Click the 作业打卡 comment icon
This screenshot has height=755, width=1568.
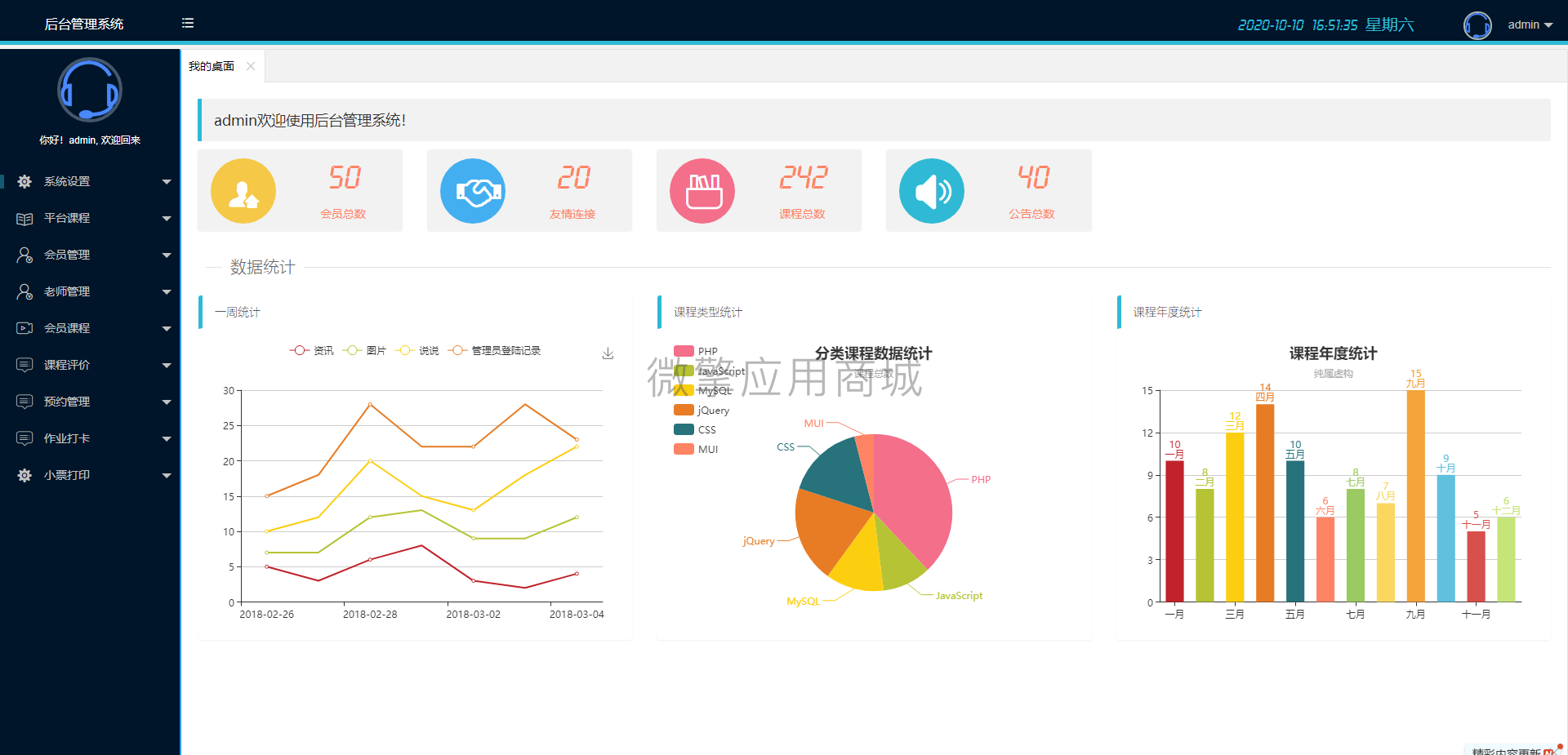24,438
